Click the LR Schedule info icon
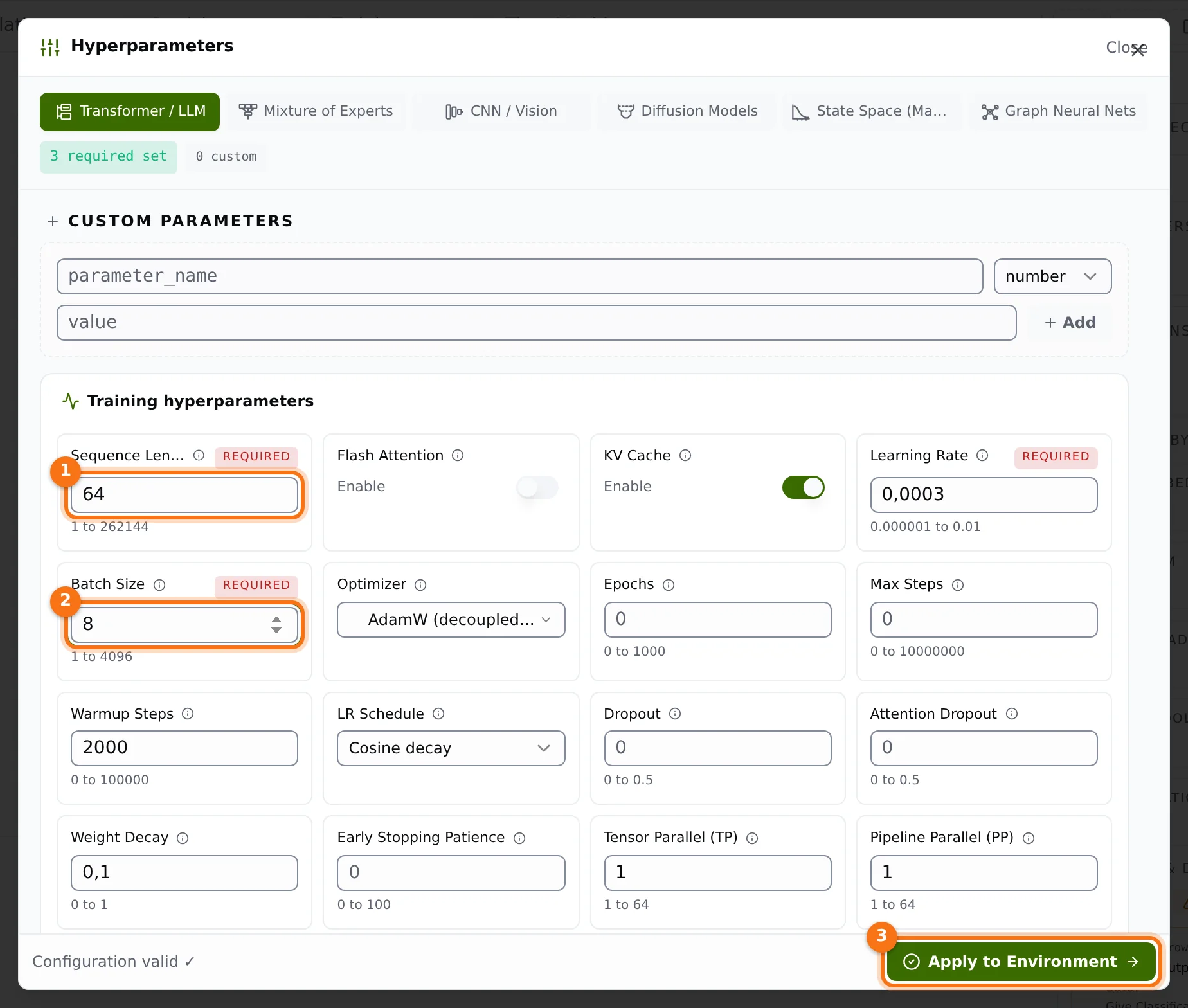This screenshot has width=1188, height=1008. coord(438,714)
